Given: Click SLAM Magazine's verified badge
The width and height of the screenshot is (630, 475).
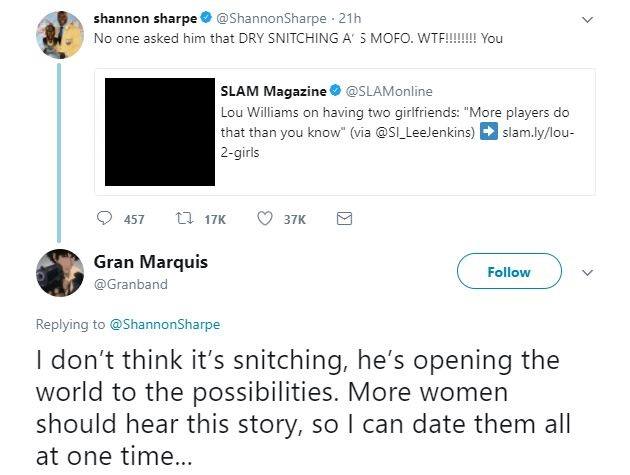Looking at the screenshot, I should [335, 90].
